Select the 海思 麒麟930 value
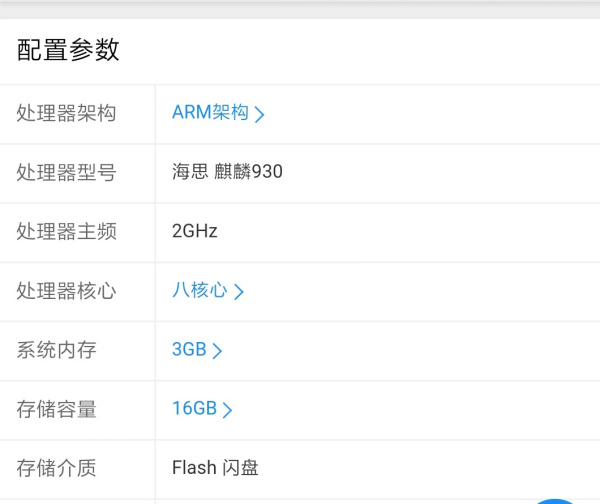 (227, 171)
